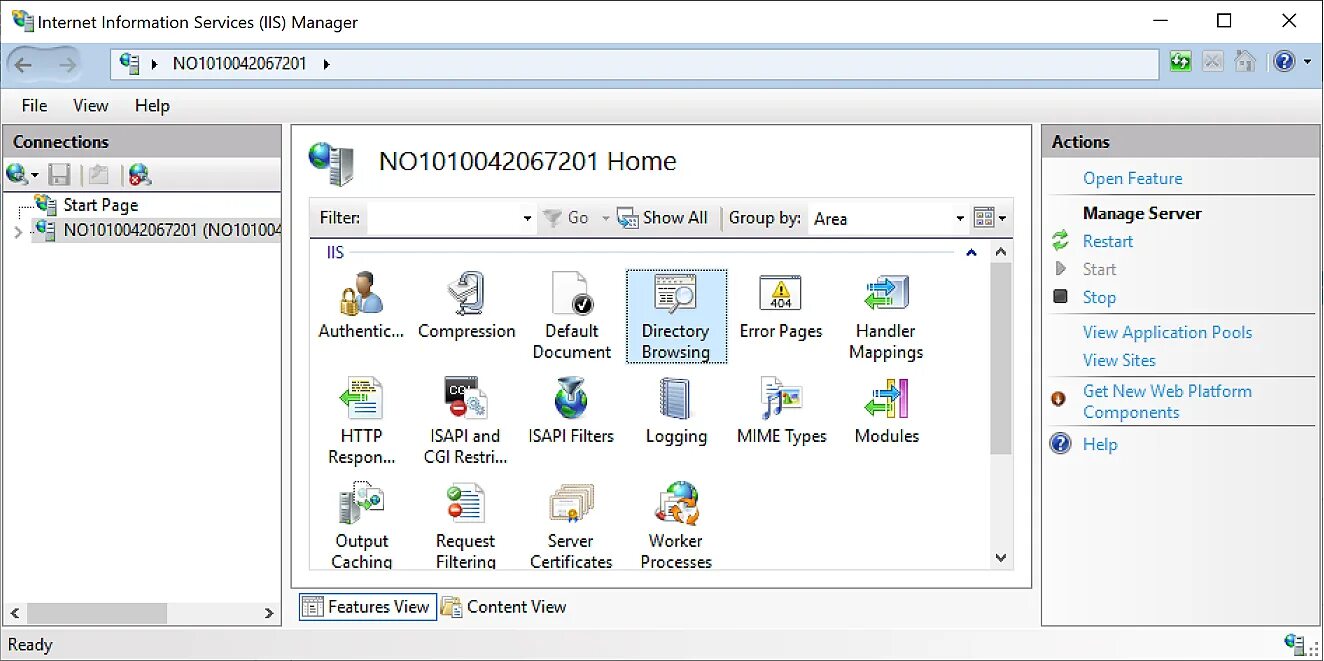The height and width of the screenshot is (661, 1324).
Task: Switch to Content View tab
Action: point(505,607)
